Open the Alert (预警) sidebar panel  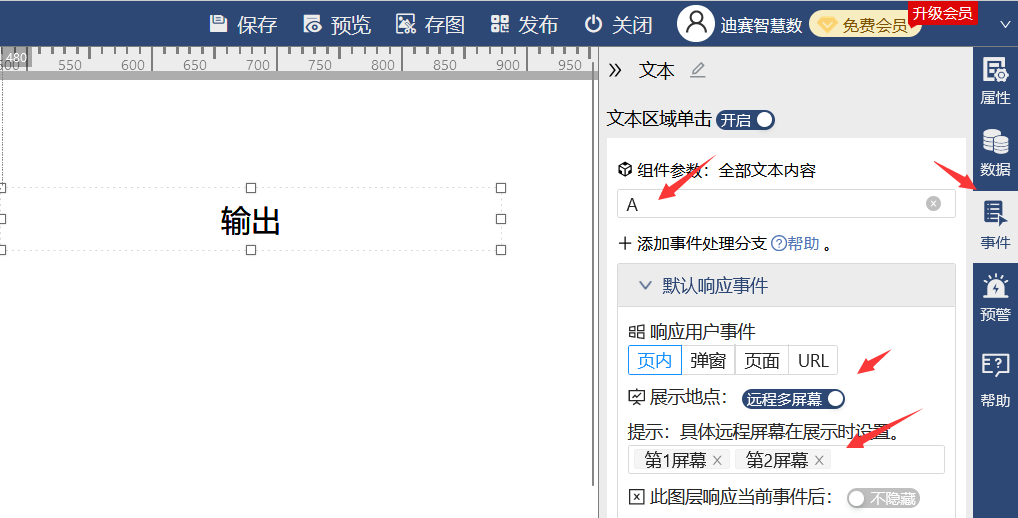coord(994,298)
